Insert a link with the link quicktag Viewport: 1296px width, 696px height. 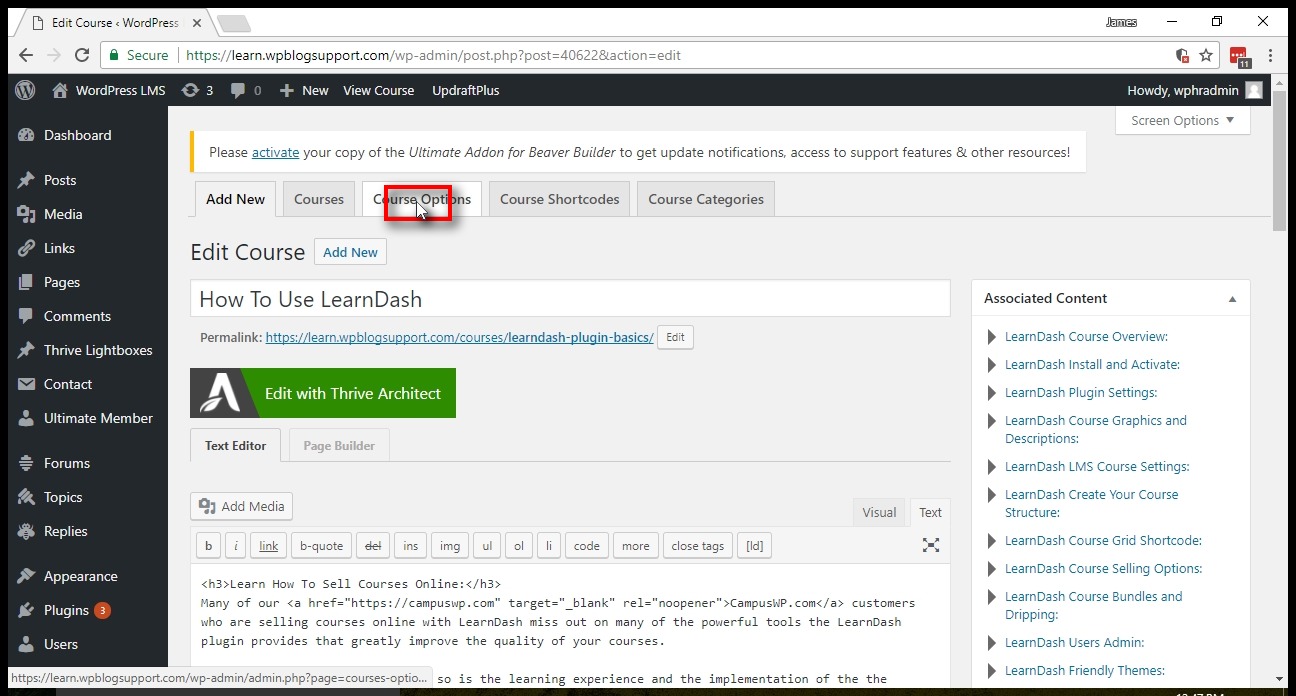pos(269,545)
